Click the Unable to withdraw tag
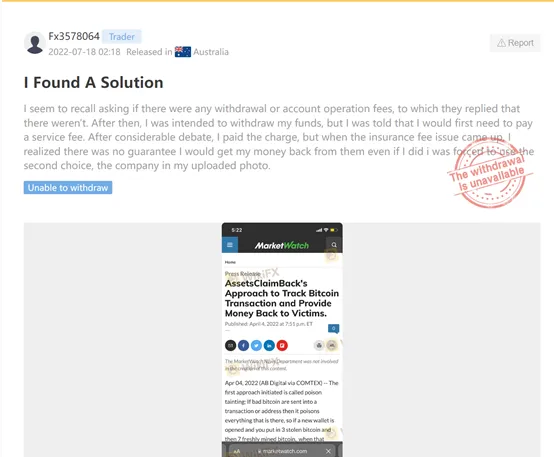The width and height of the screenshot is (554, 457). point(68,188)
